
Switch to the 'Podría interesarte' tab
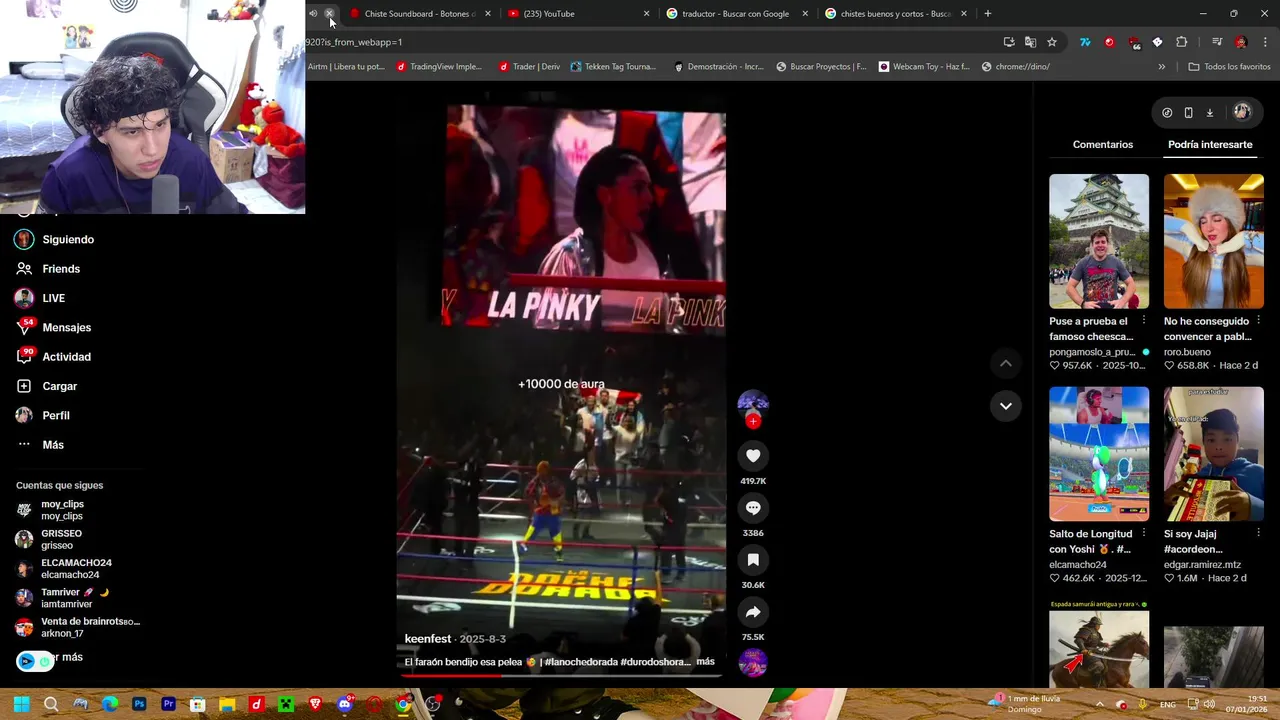tap(1210, 145)
